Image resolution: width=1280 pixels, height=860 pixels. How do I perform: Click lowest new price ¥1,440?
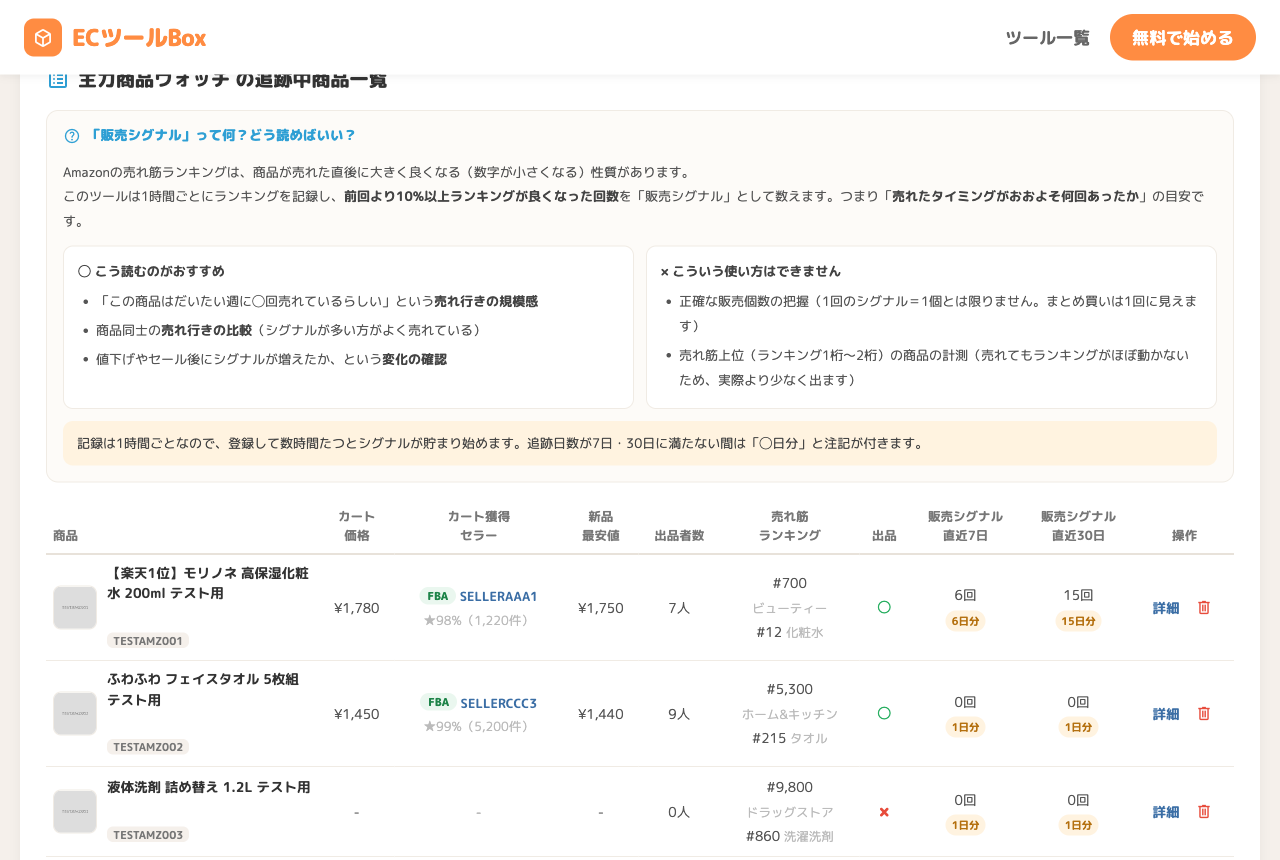click(600, 713)
